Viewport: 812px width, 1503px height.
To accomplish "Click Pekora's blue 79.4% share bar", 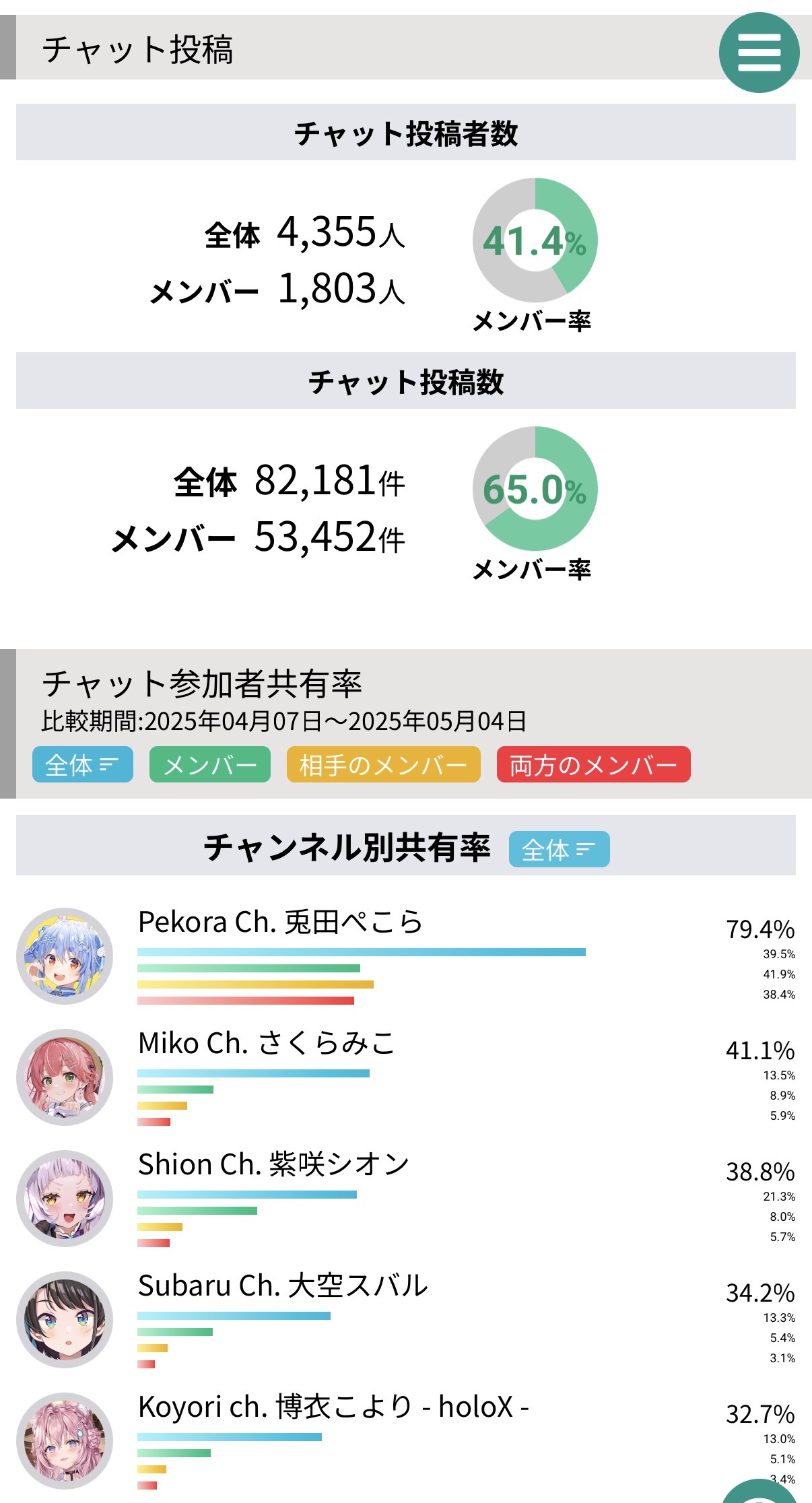I will [361, 952].
